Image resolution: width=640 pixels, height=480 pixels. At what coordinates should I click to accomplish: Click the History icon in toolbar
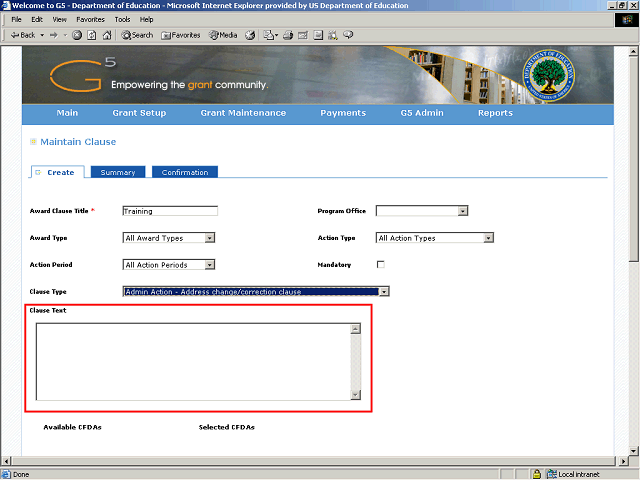pos(250,36)
